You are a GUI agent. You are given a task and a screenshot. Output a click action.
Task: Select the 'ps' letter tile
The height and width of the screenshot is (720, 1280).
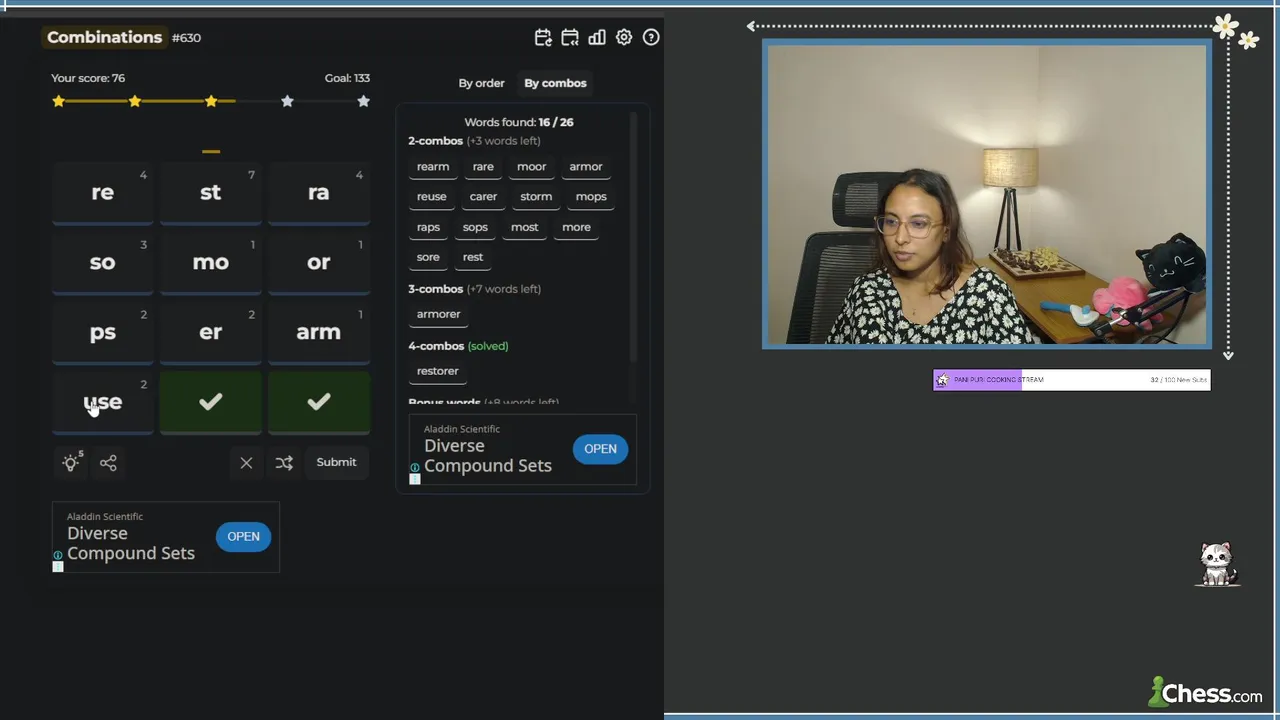(102, 334)
